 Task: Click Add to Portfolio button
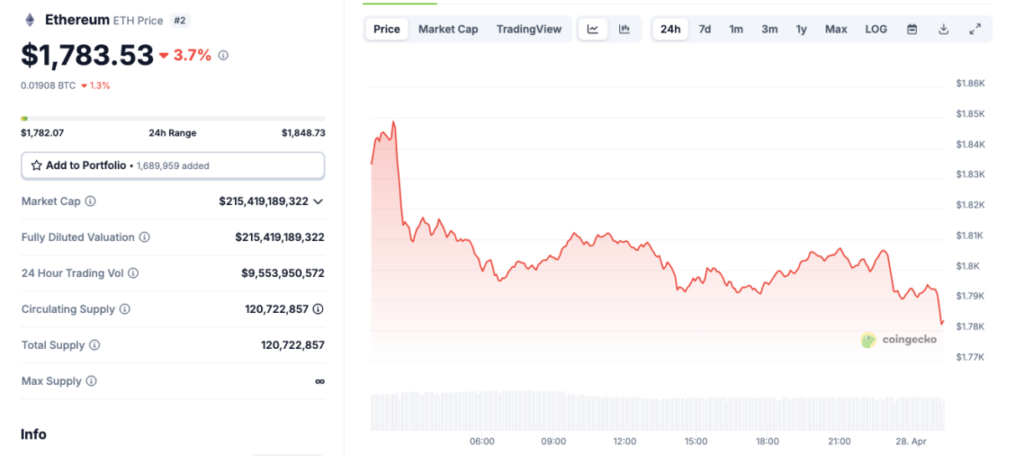[173, 165]
